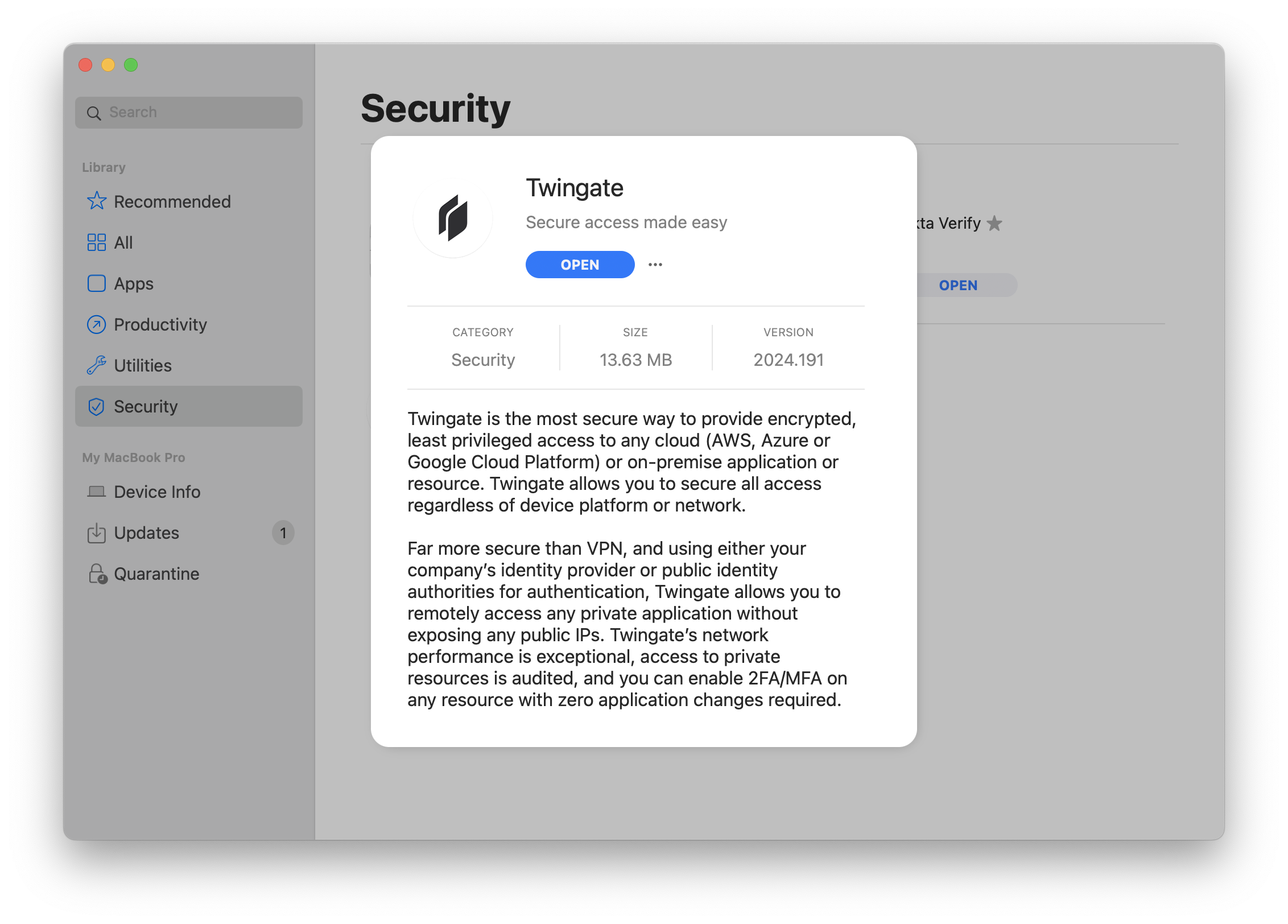Open Device Info laptop icon
Screen dimensions: 1288x924
pyautogui.click(x=96, y=492)
